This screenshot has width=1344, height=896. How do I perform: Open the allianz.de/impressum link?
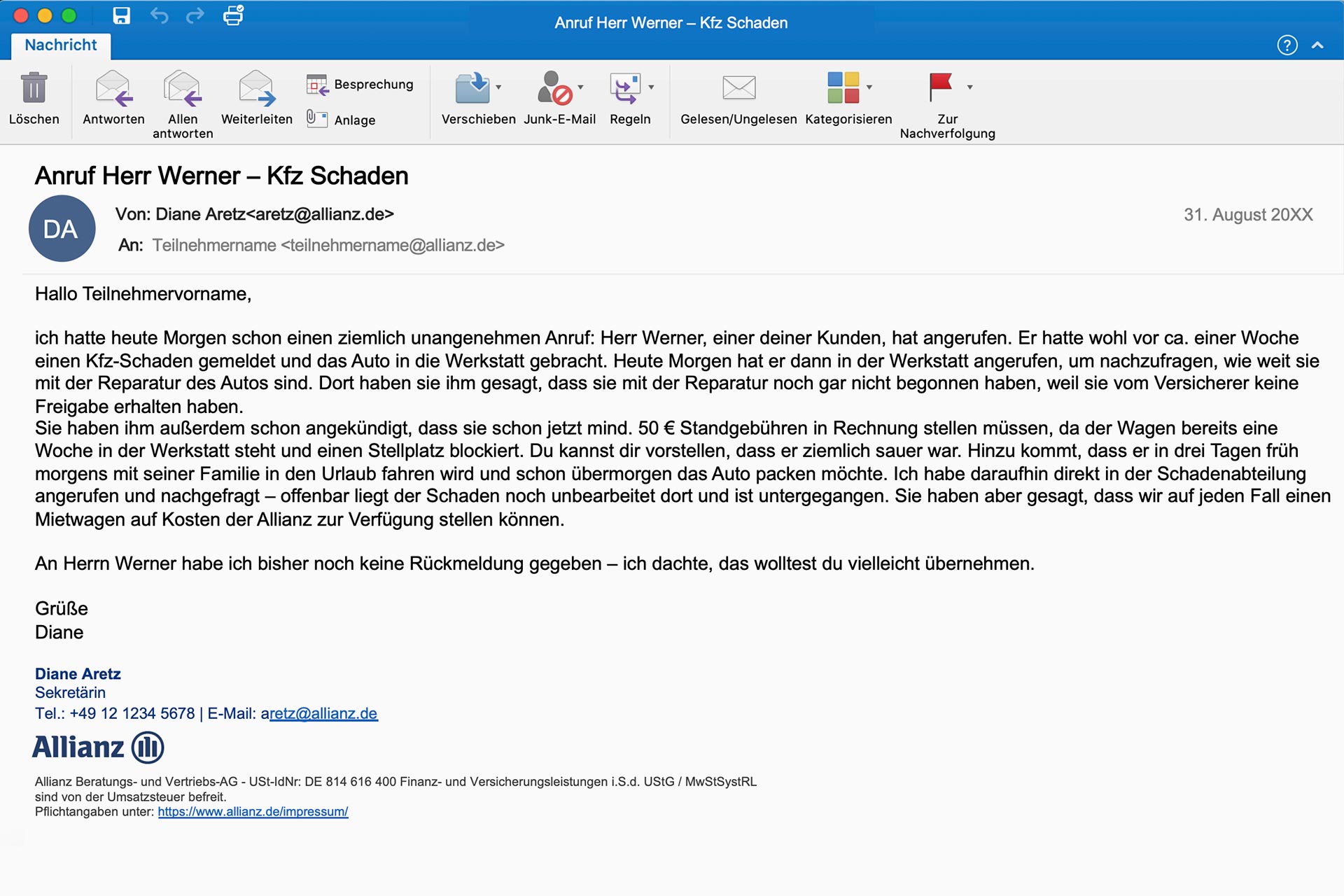(253, 811)
